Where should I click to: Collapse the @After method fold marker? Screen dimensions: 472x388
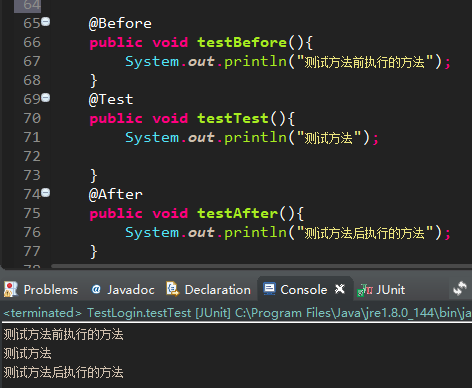click(x=46, y=193)
